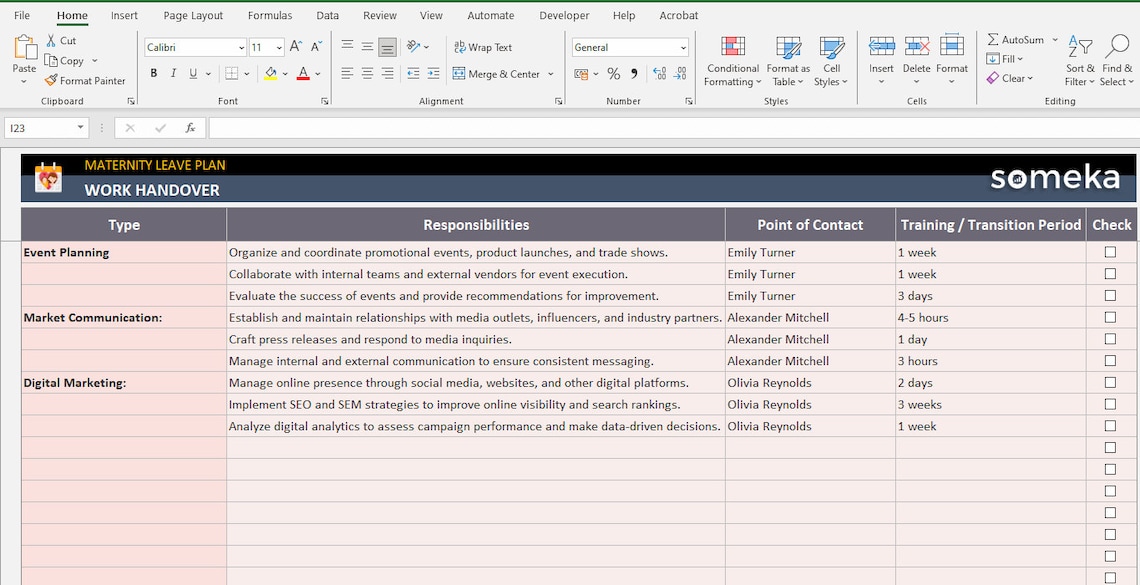Viewport: 1140px width, 585px height.
Task: Apply the yellow fill color swatch
Action: [x=270, y=73]
